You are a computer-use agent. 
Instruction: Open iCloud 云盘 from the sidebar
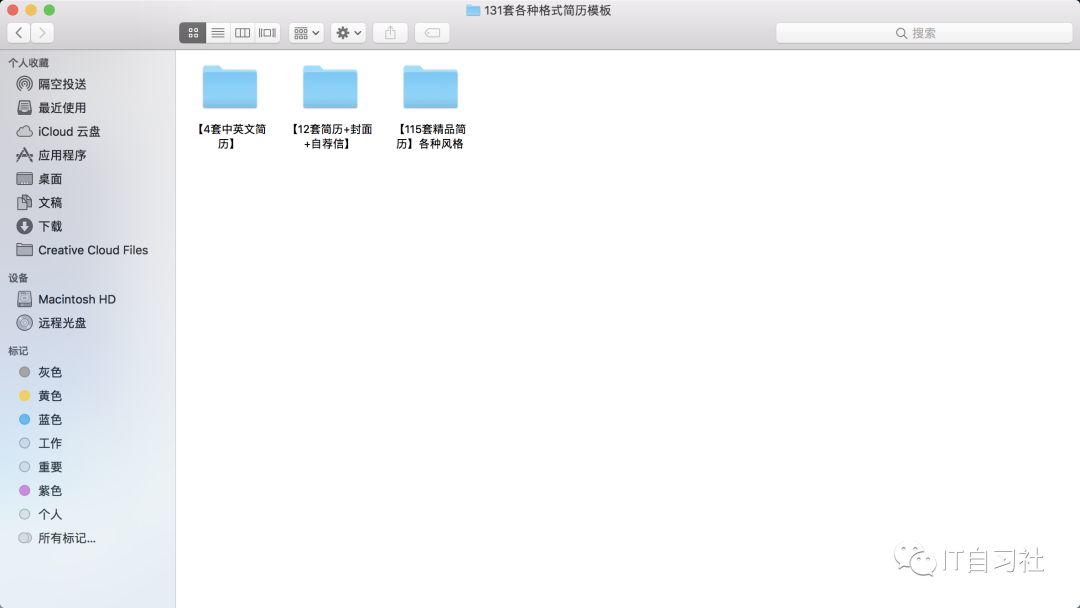60,131
